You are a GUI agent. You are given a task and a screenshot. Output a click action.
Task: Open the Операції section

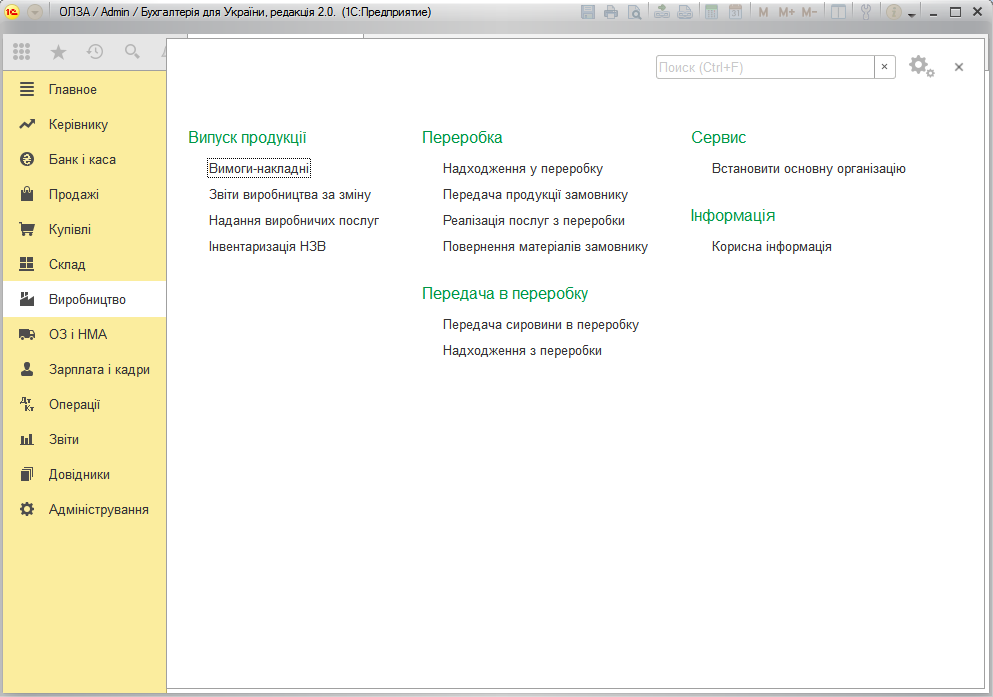click(x=85, y=405)
